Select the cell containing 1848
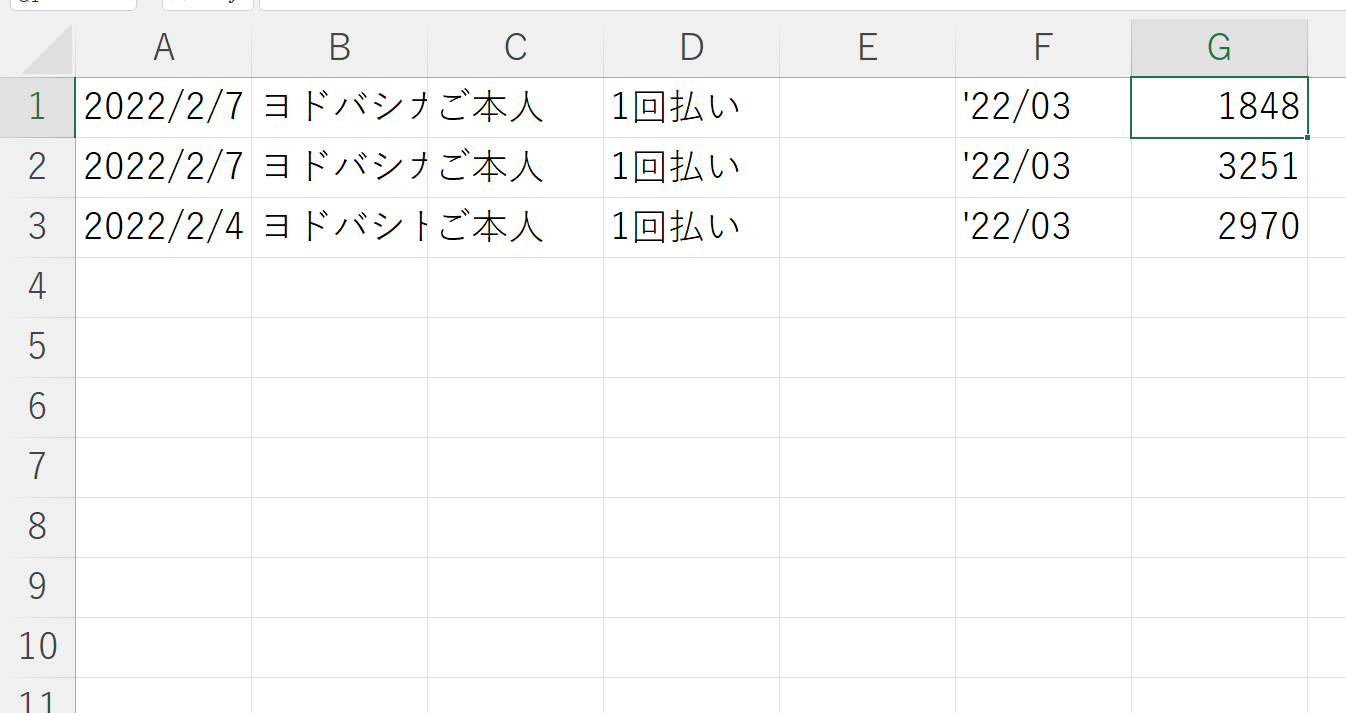The image size is (1346, 713). coord(1219,107)
